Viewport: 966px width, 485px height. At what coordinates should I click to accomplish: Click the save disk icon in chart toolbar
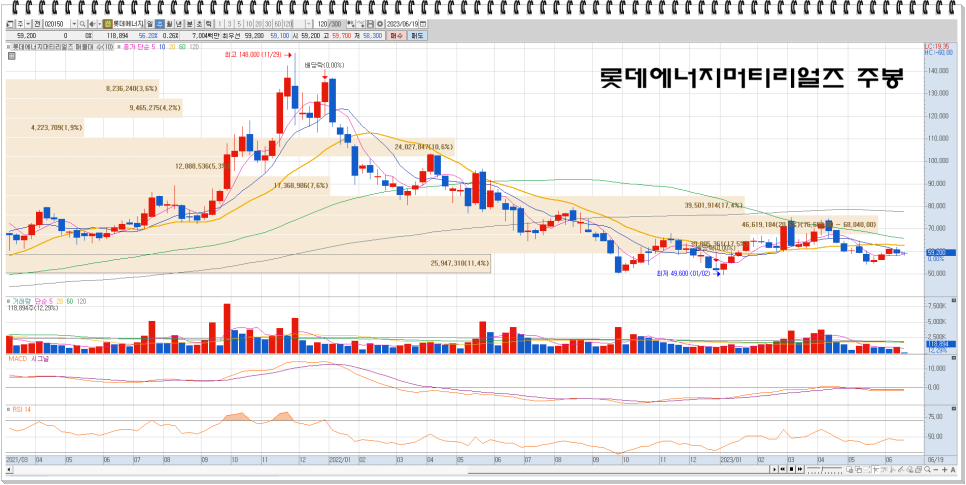[370, 24]
